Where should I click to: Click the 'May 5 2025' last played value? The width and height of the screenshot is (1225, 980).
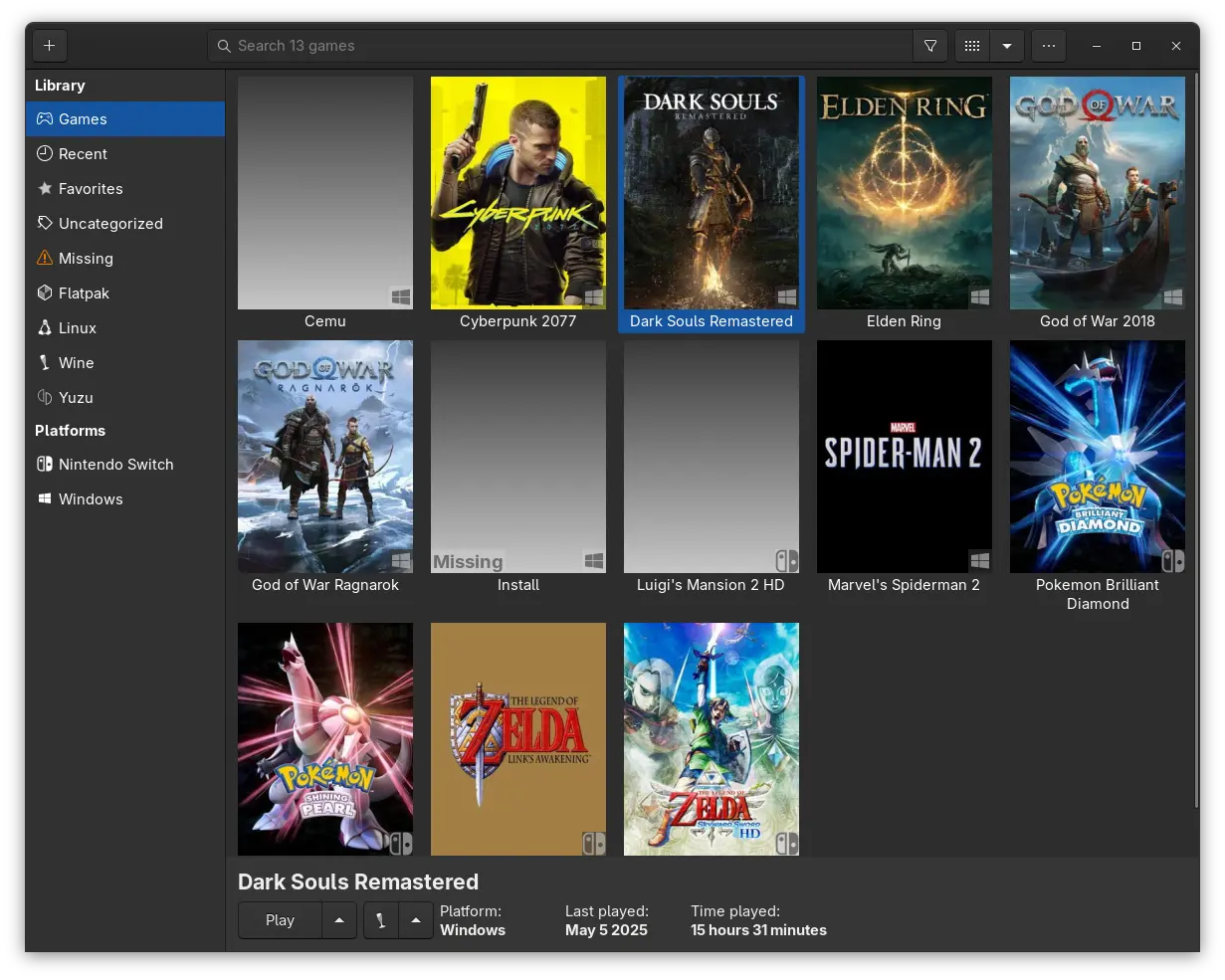point(606,930)
